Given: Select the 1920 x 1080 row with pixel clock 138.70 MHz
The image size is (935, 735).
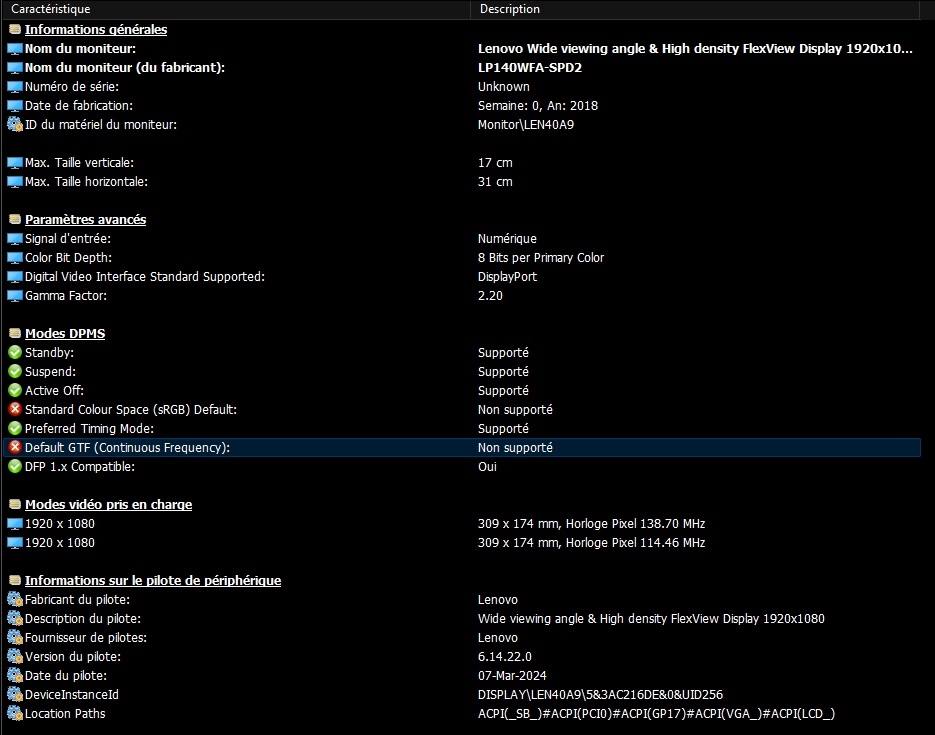Looking at the screenshot, I should [x=462, y=523].
